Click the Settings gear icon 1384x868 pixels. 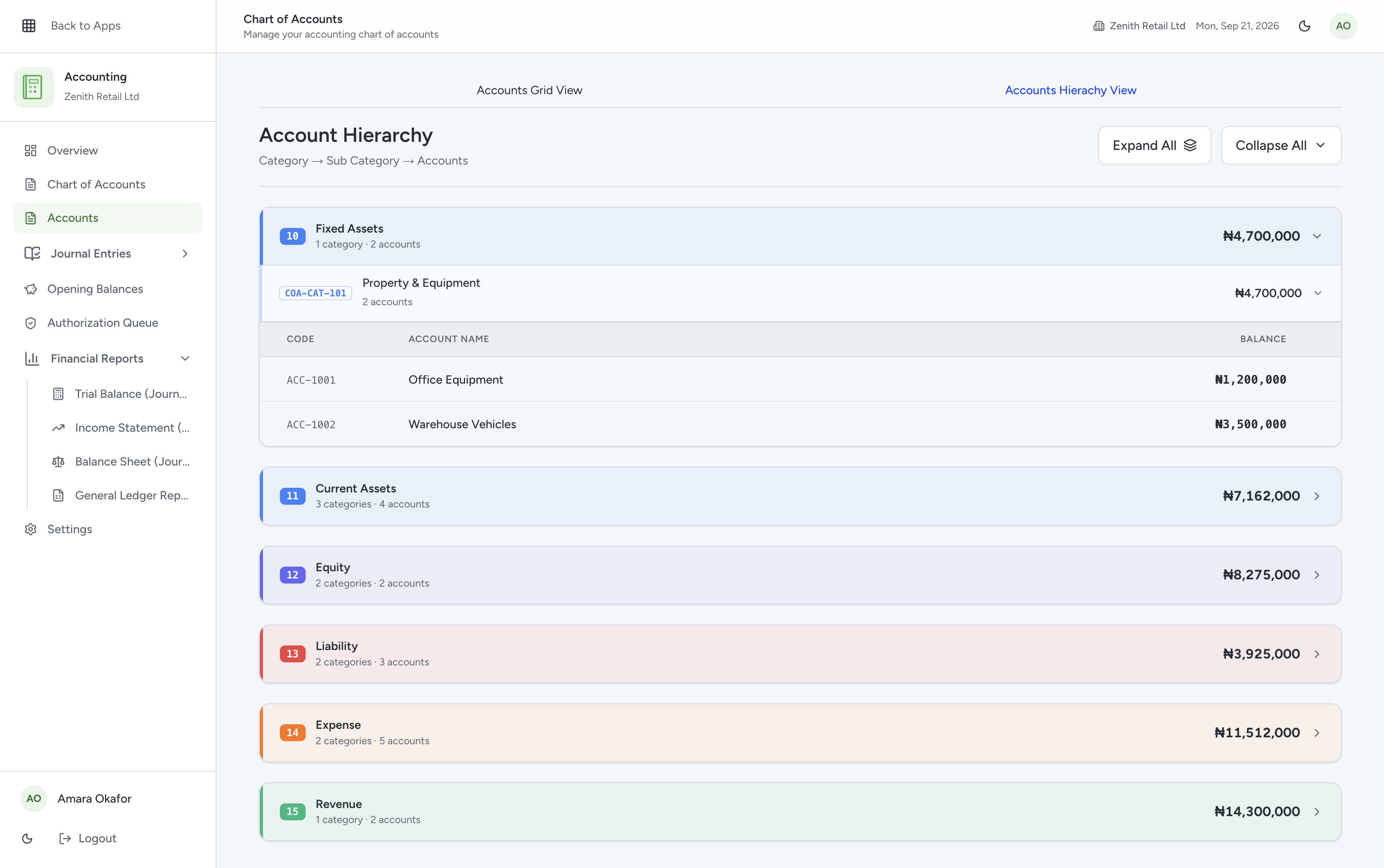coord(30,529)
